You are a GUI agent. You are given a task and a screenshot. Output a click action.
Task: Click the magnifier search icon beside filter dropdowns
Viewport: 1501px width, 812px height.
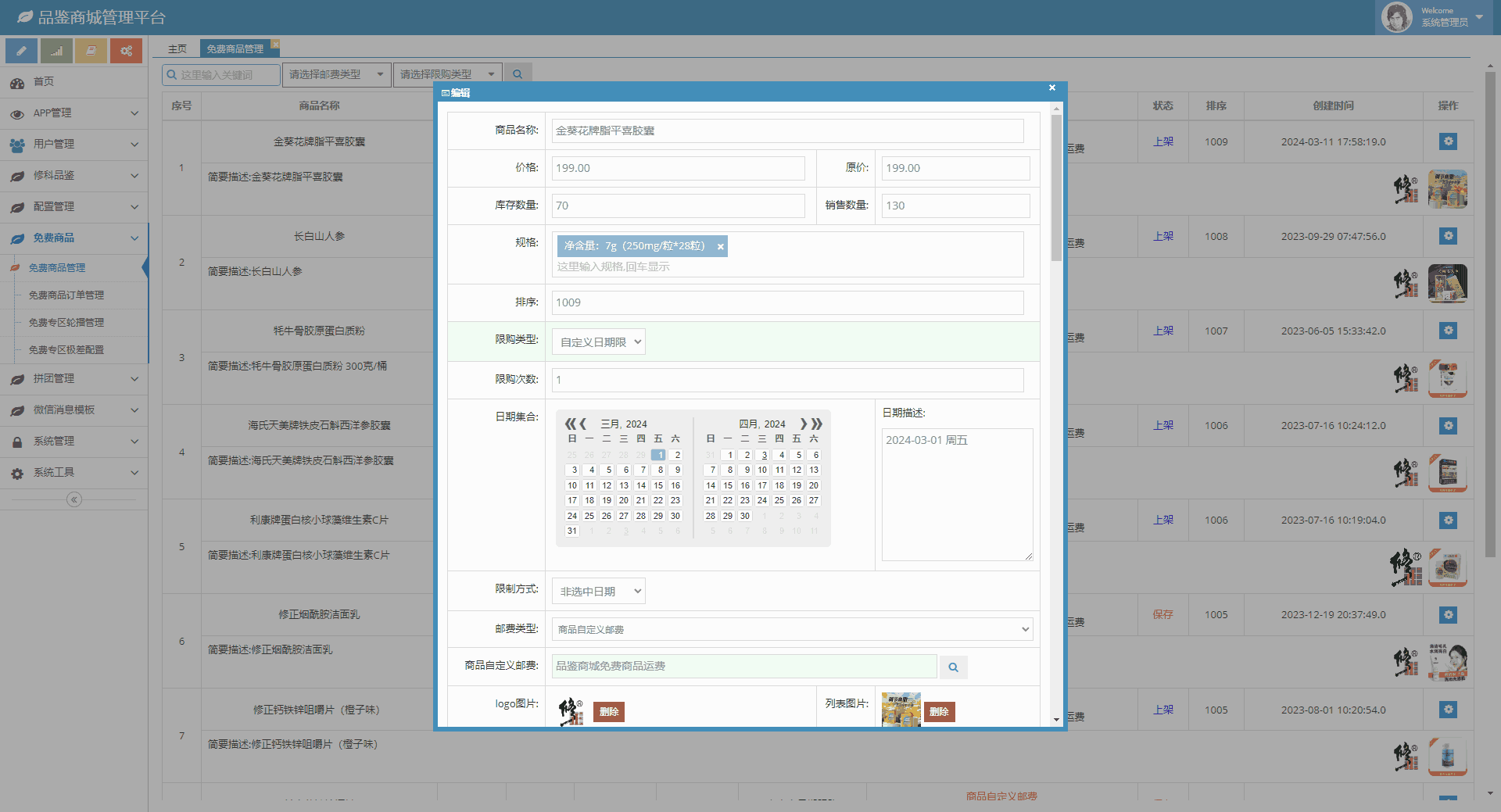518,74
